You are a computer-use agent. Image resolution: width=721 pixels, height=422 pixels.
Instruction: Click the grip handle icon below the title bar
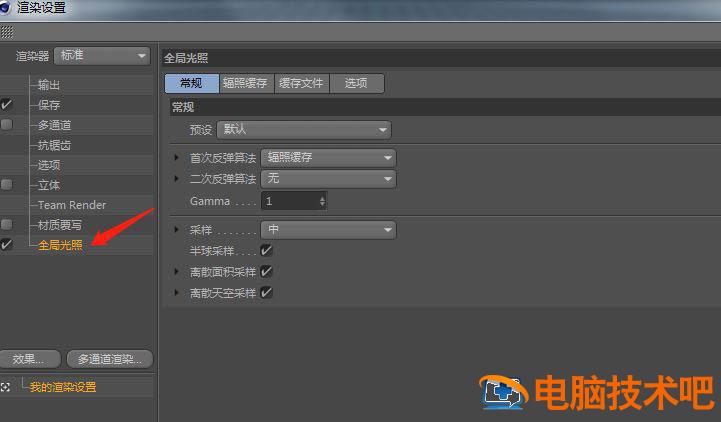[6, 32]
